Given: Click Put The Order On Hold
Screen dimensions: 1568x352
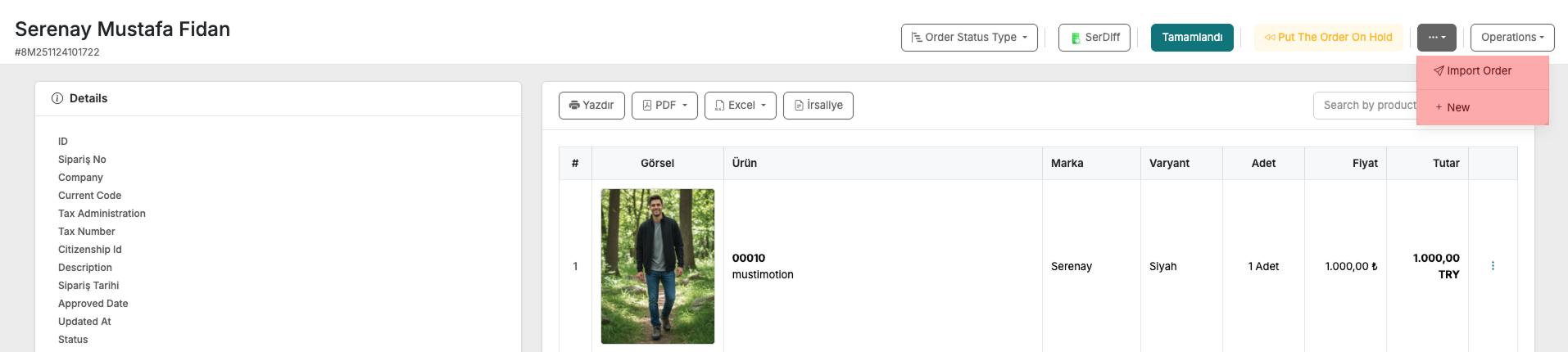Looking at the screenshot, I should click(1328, 38).
